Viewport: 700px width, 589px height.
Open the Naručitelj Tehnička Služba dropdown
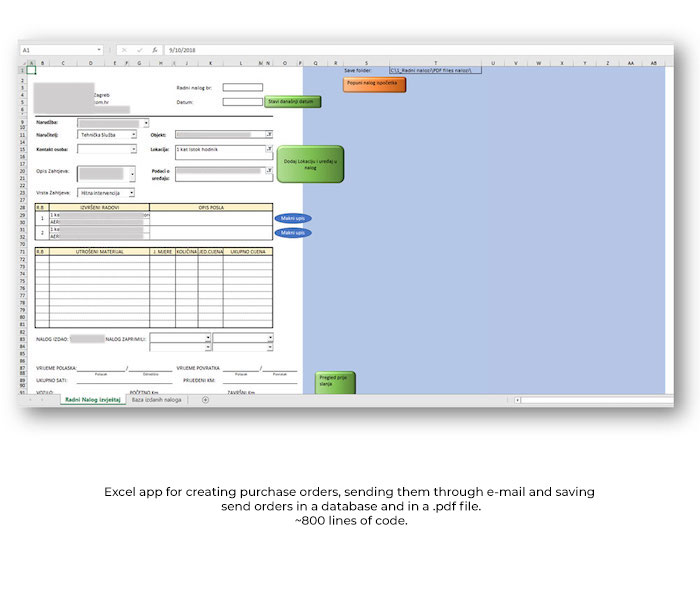(133, 134)
